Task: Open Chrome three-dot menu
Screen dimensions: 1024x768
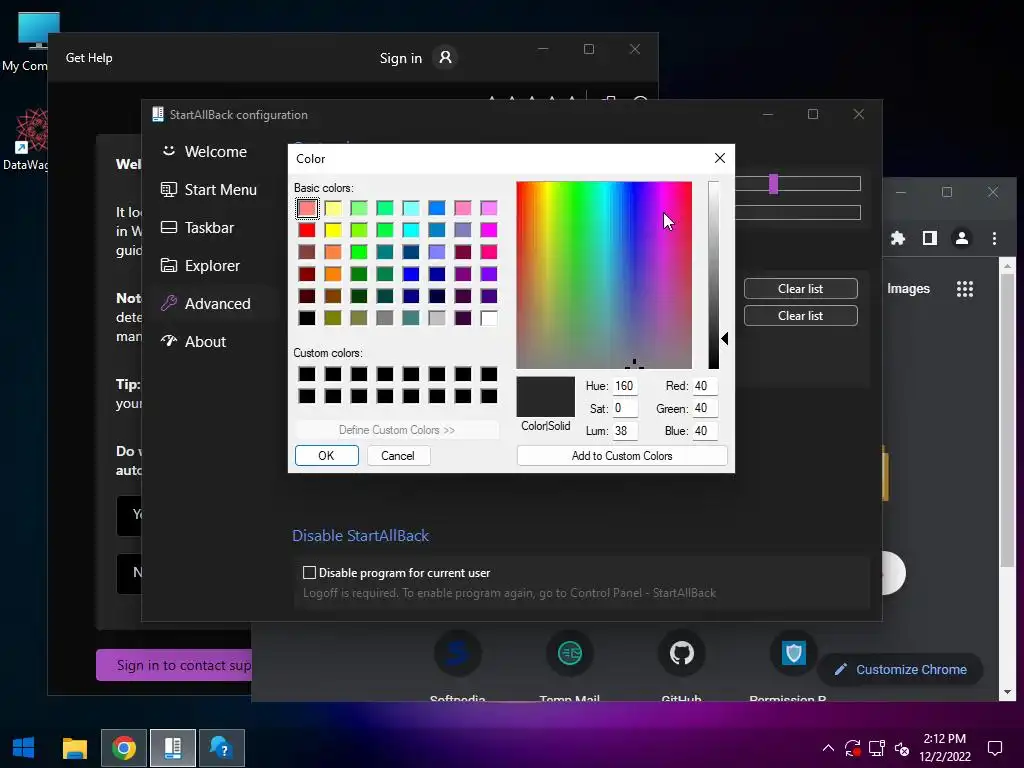Action: click(x=994, y=238)
